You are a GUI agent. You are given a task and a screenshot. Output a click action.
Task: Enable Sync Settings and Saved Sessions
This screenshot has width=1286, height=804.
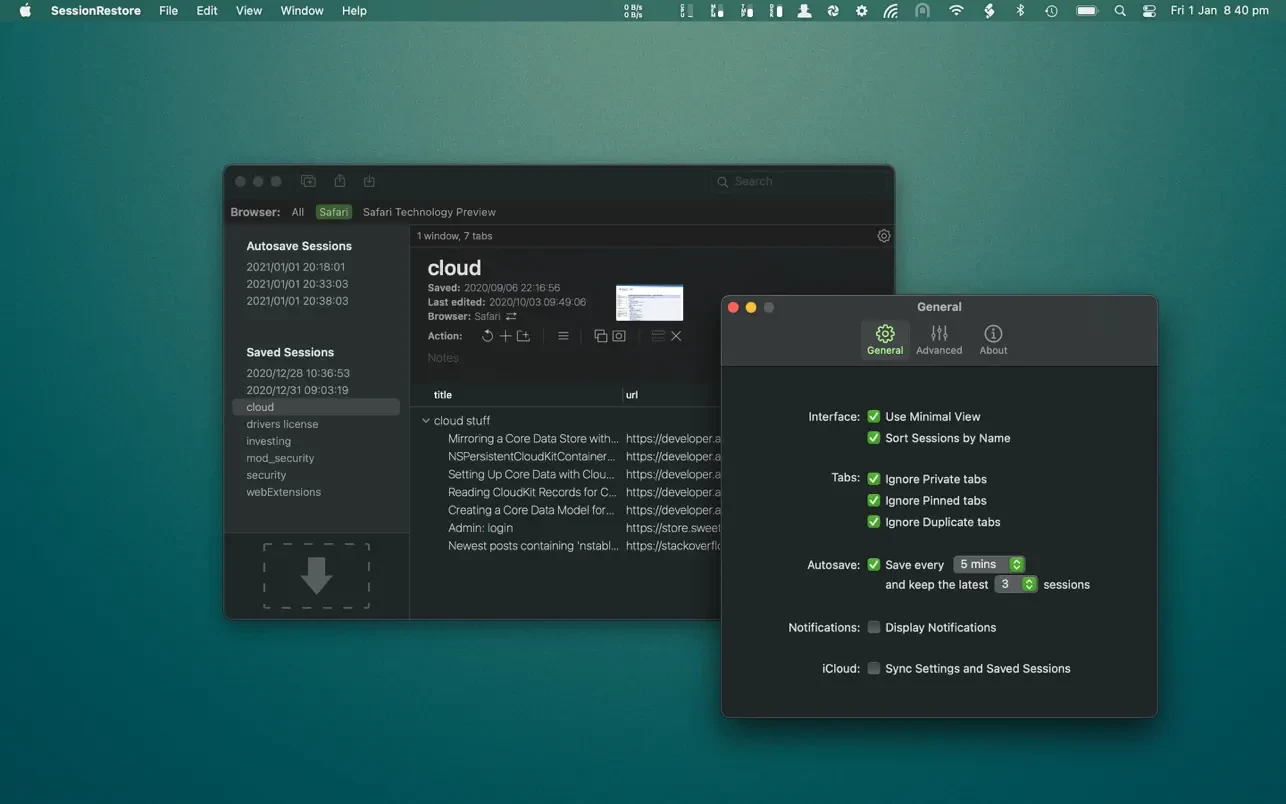click(873, 668)
